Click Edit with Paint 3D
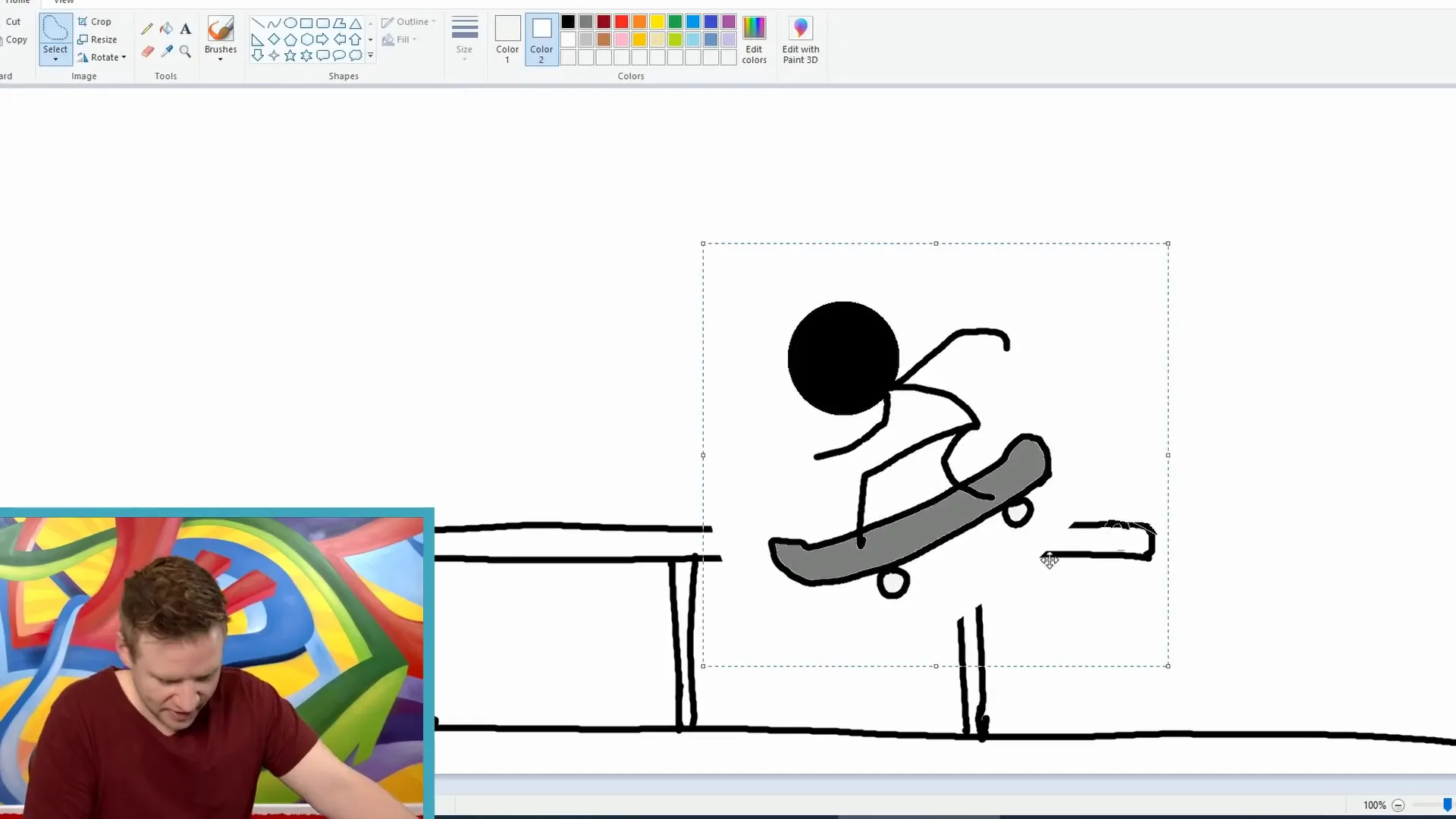Image resolution: width=1456 pixels, height=819 pixels. click(801, 39)
